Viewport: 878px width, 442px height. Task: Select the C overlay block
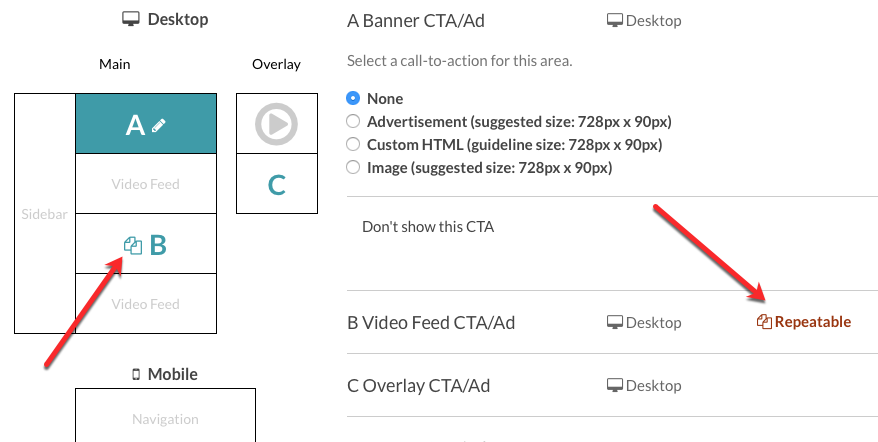(x=277, y=184)
